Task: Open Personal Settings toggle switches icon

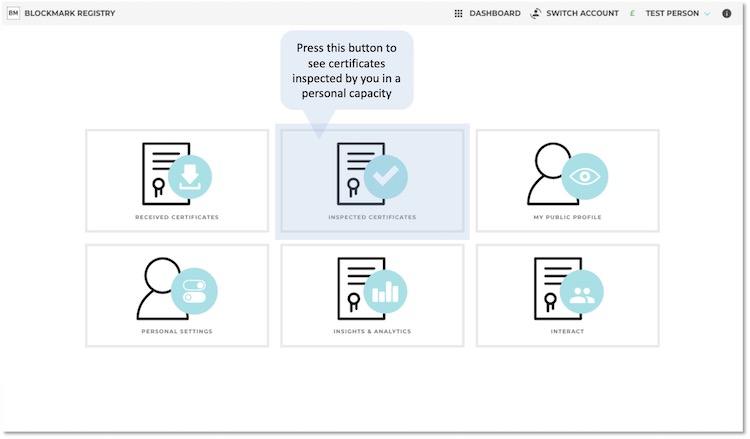Action: pos(193,291)
